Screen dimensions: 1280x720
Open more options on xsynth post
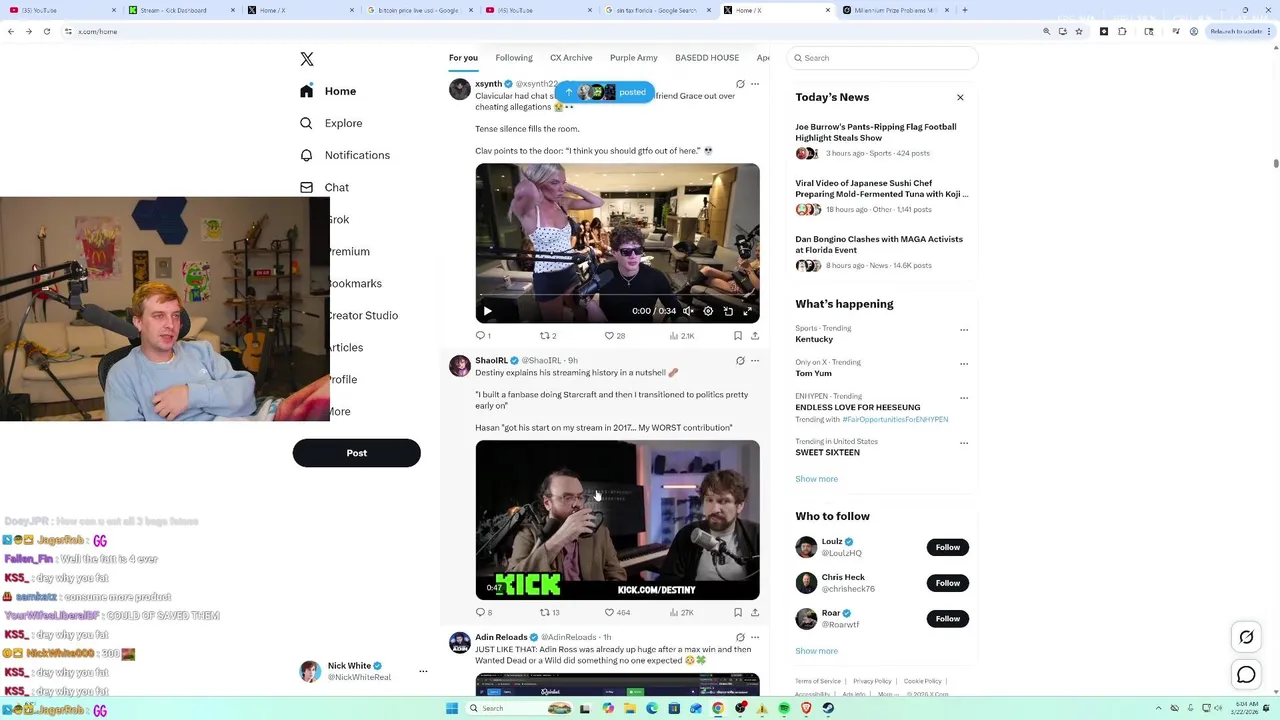[x=755, y=84]
